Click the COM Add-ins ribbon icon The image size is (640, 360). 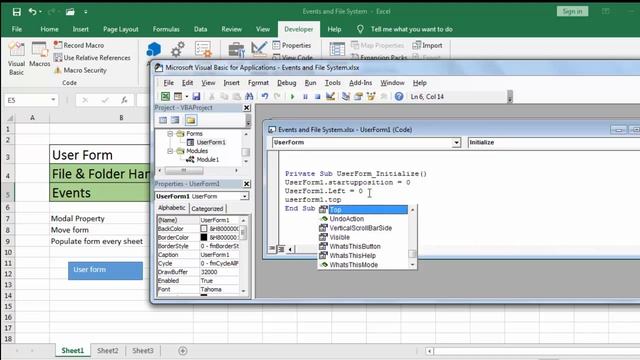click(x=203, y=49)
